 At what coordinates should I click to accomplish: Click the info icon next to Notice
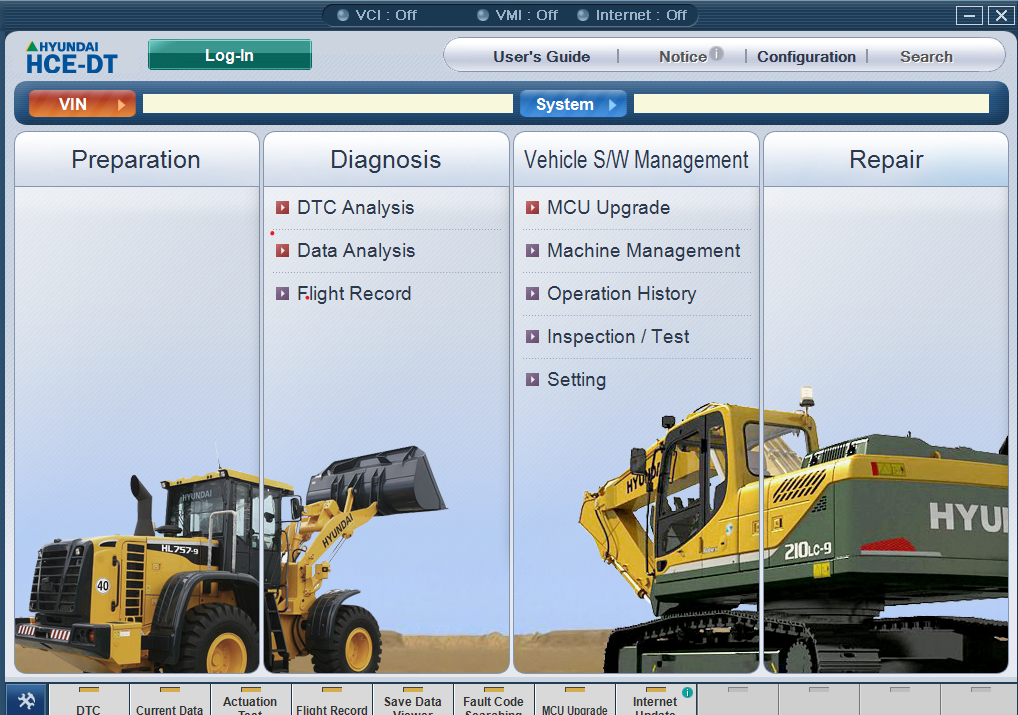pos(716,53)
